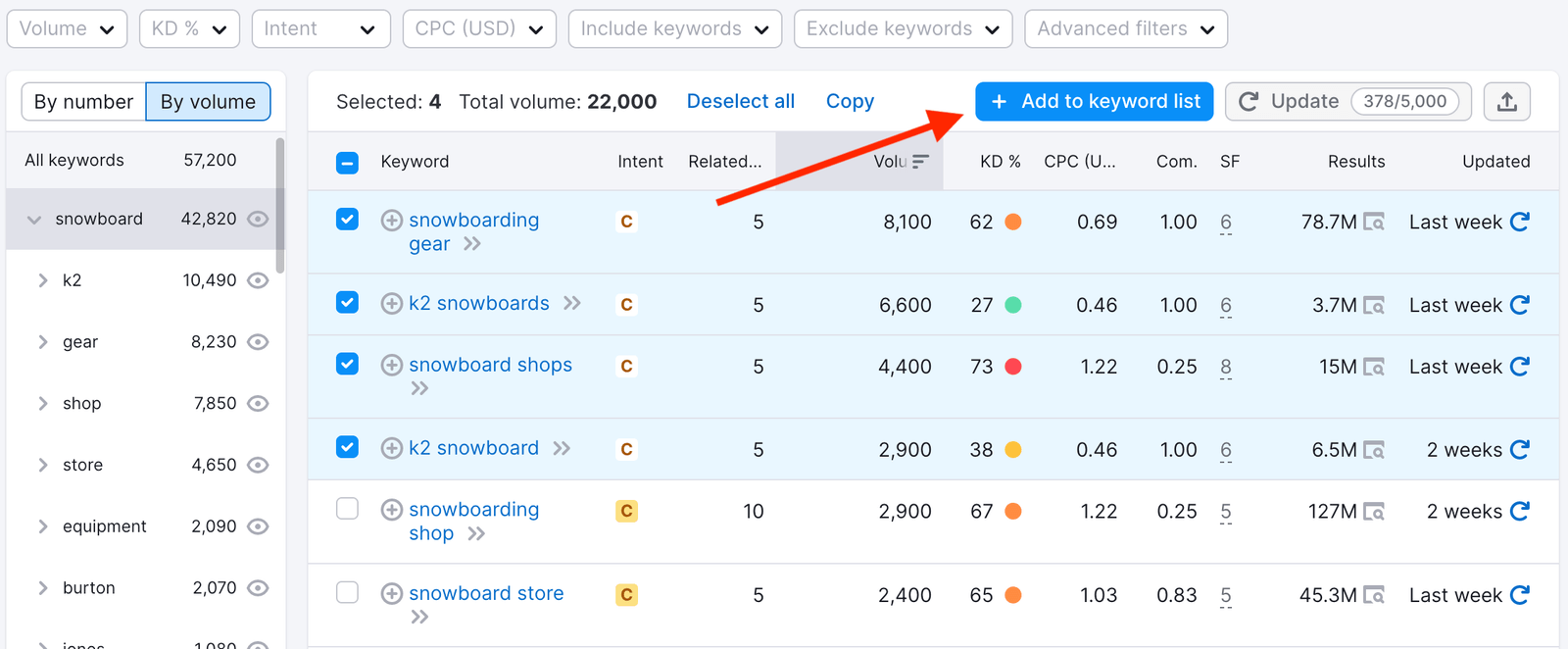Click plus icon beside snowboard shops
Screen dimensions: 1568x649
click(x=391, y=365)
